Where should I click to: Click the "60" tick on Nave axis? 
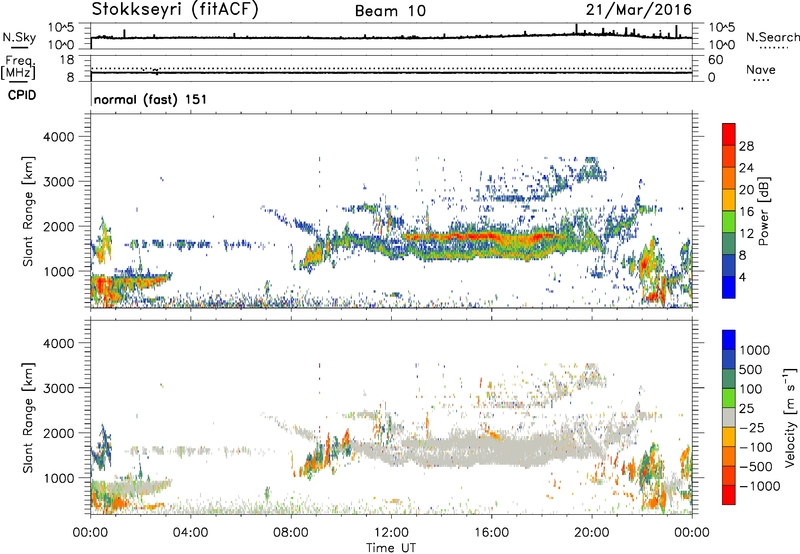tap(715, 60)
